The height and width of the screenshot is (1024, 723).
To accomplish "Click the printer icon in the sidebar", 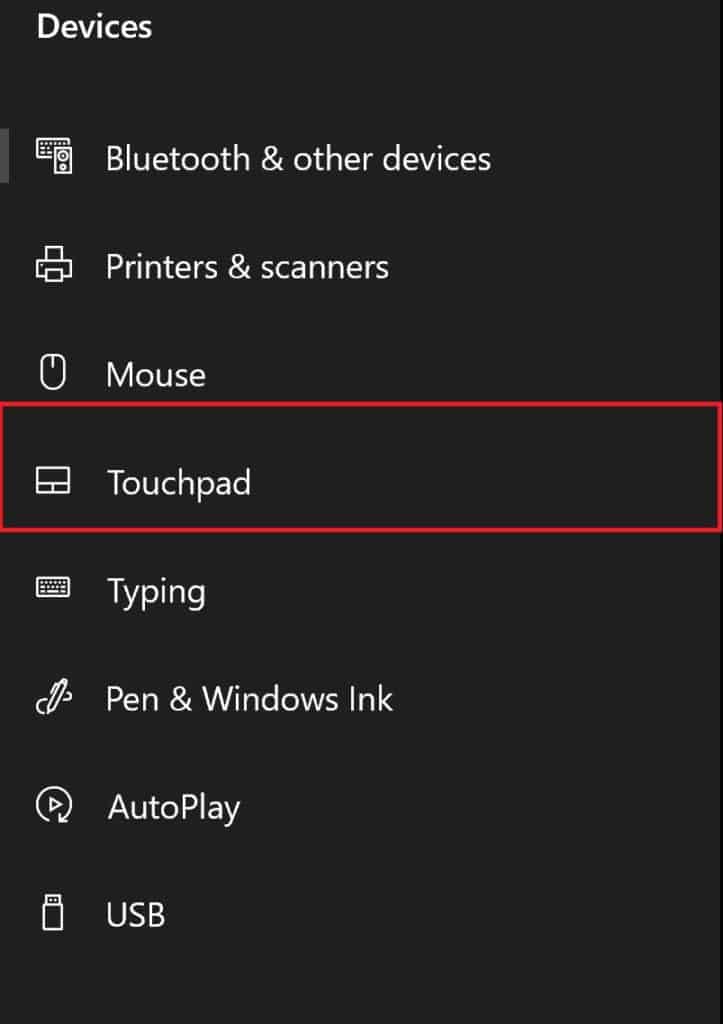I will pos(54,264).
